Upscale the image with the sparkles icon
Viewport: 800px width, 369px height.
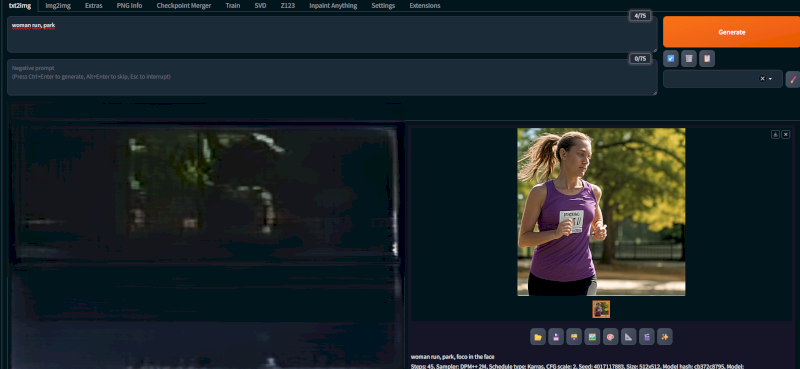click(665, 337)
